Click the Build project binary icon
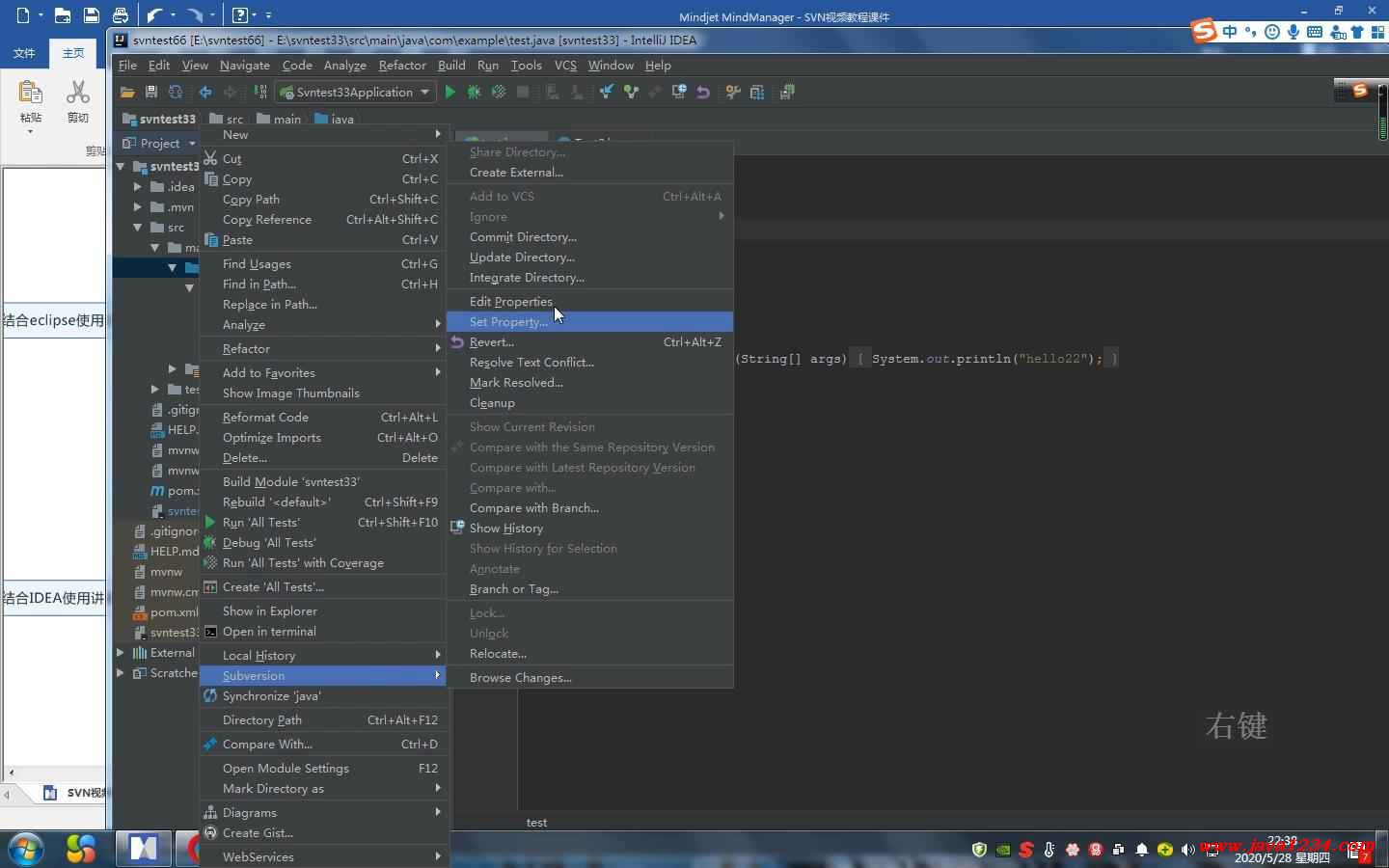The image size is (1389, 868). coord(259,92)
